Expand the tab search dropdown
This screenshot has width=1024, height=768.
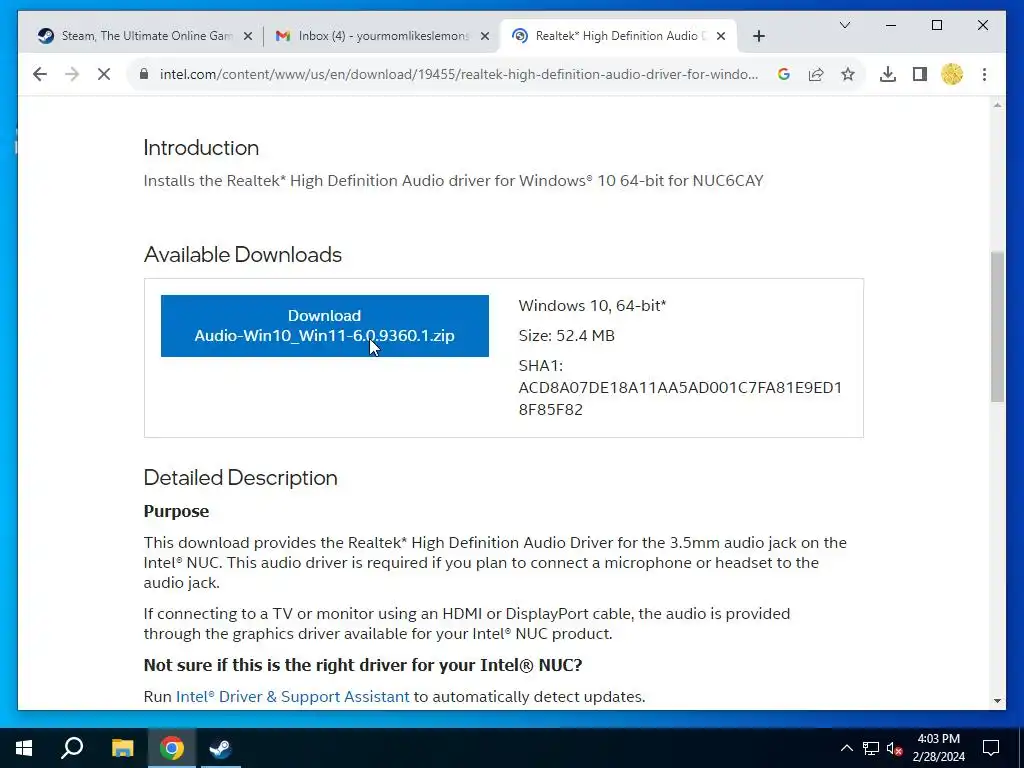click(x=844, y=25)
